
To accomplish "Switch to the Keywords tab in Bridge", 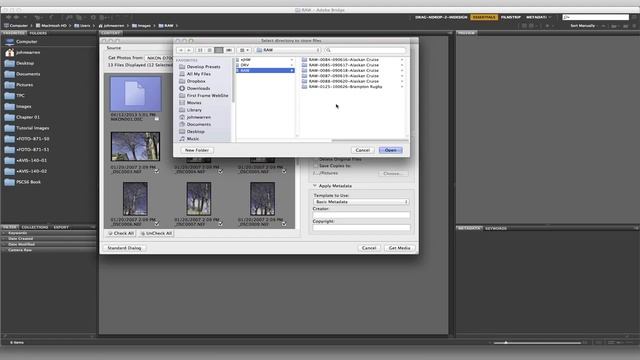I will pos(496,229).
